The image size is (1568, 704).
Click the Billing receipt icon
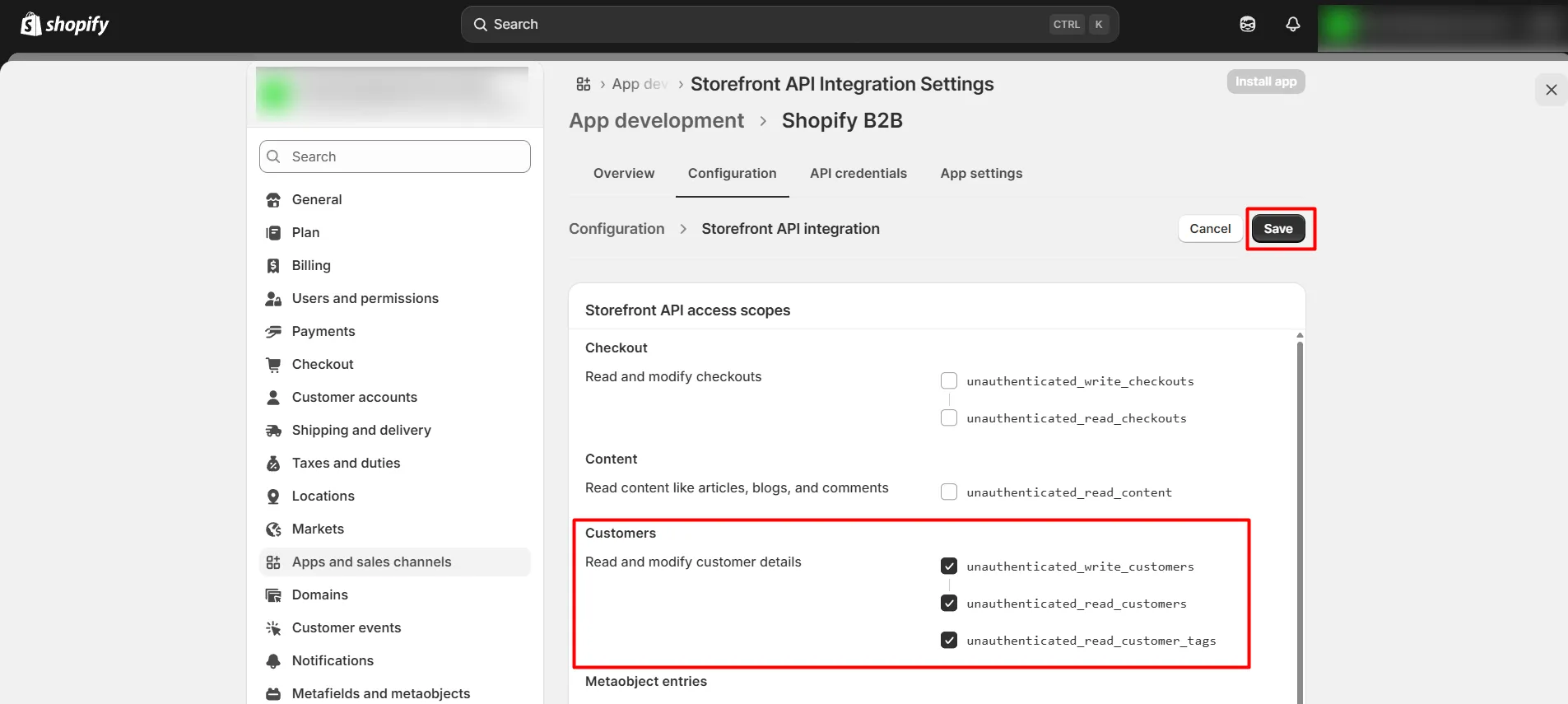[x=273, y=266]
